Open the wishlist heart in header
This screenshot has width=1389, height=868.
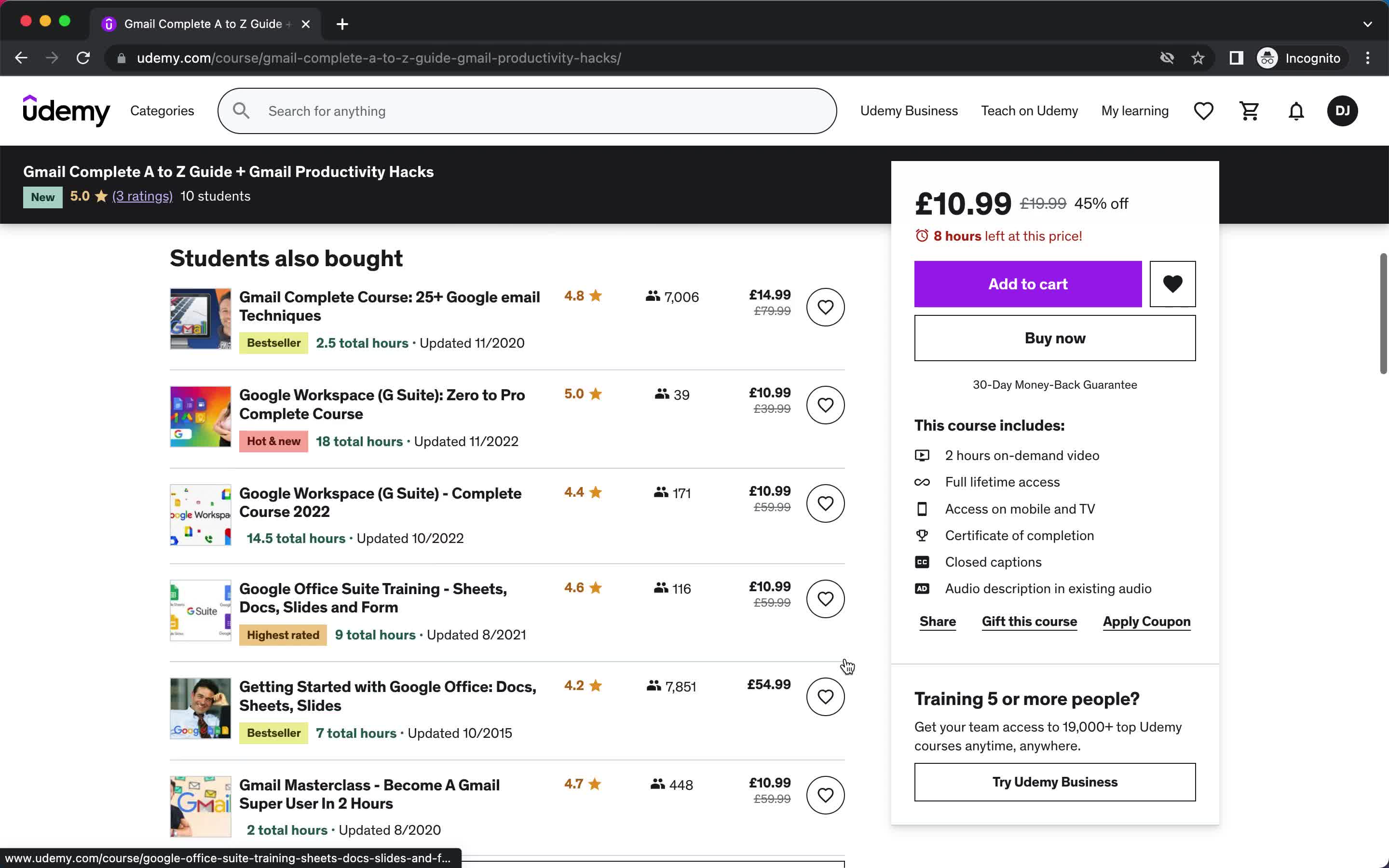click(x=1203, y=111)
